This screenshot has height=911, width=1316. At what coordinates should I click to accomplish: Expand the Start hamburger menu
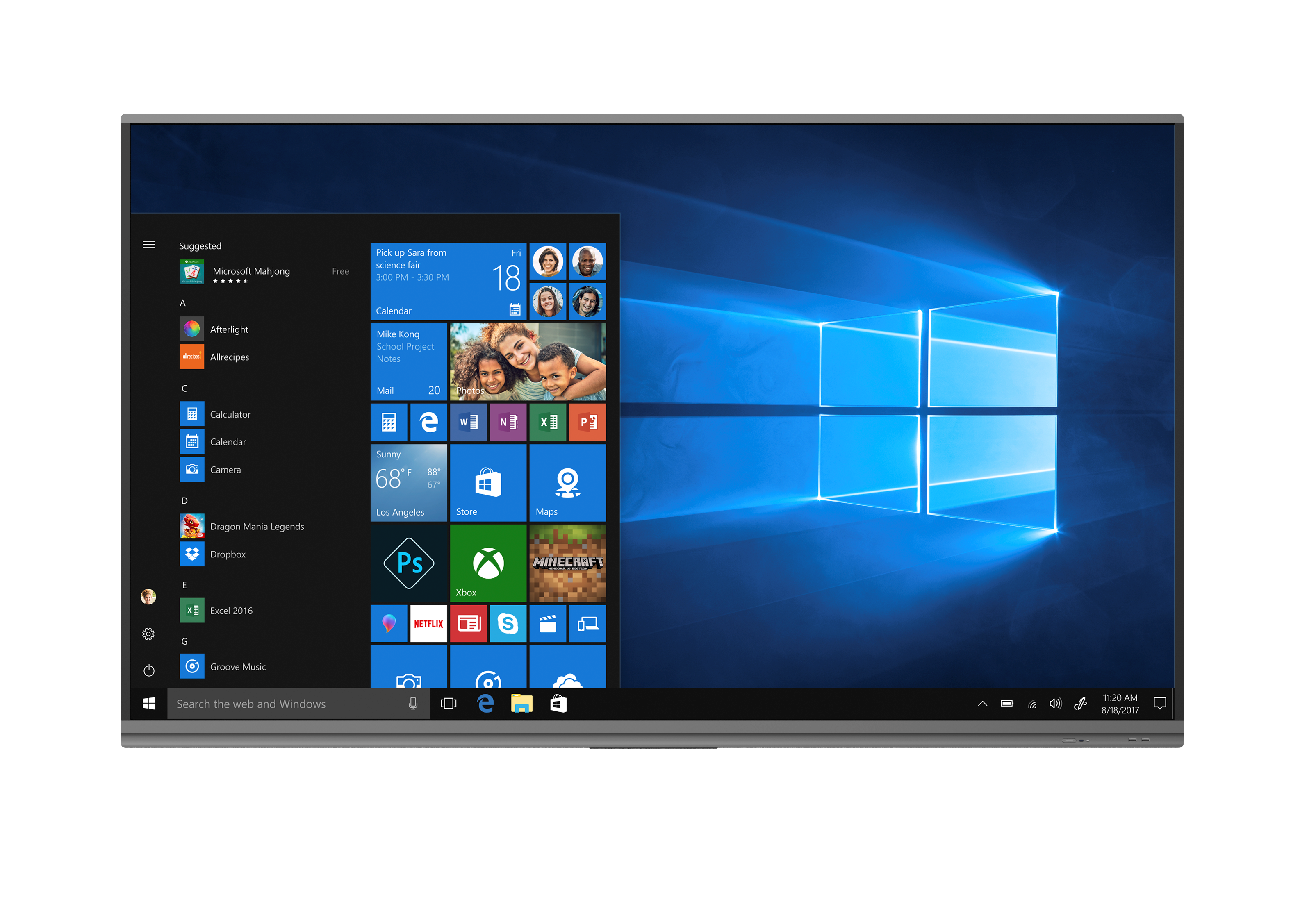(149, 245)
